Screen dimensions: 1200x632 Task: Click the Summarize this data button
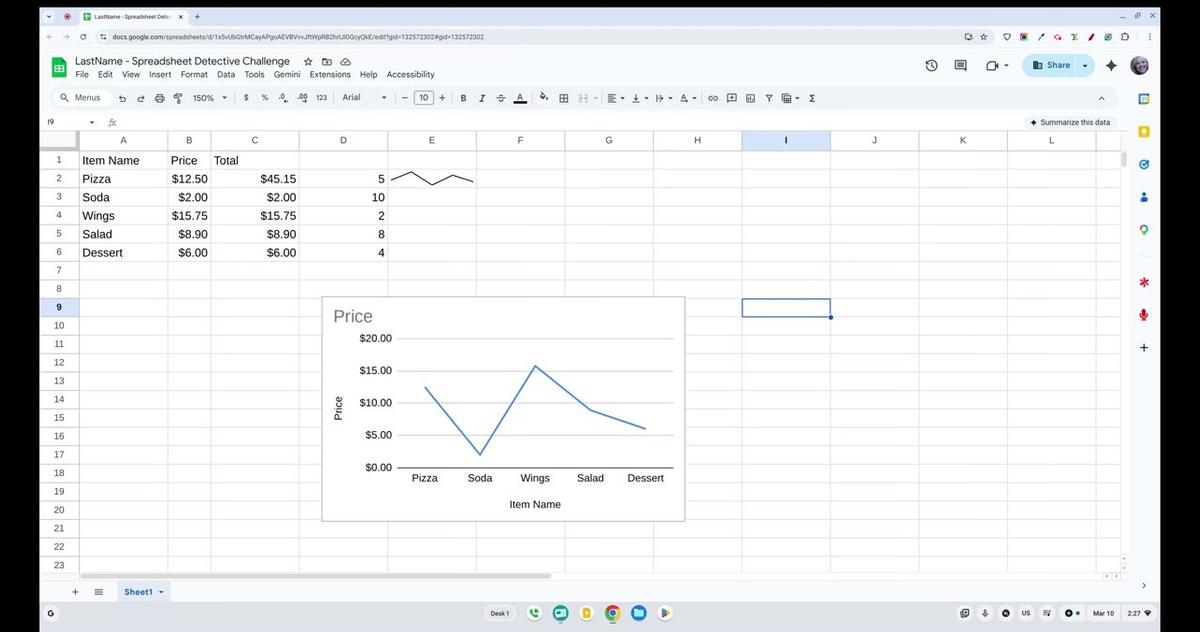[1069, 122]
